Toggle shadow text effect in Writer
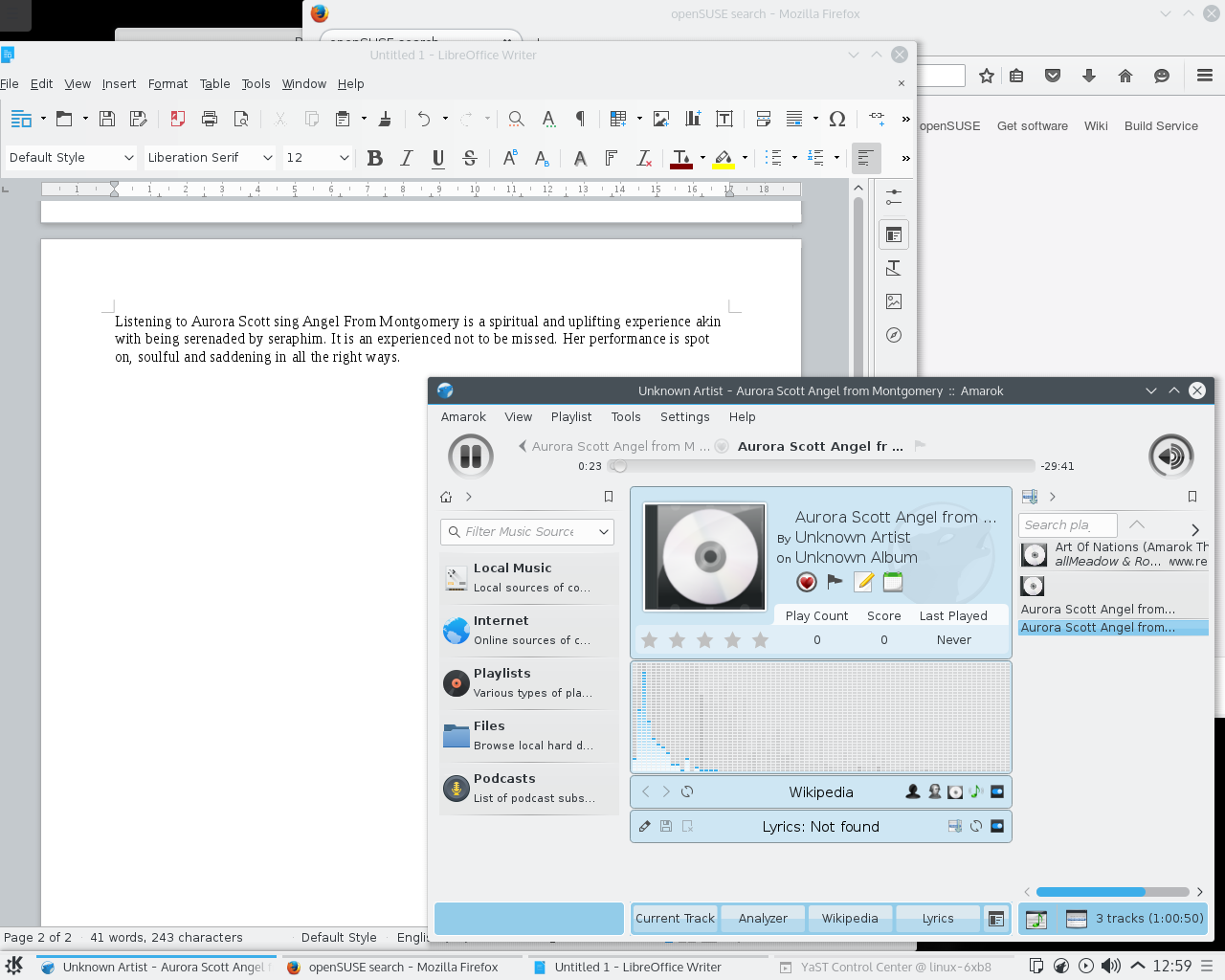 coord(580,158)
